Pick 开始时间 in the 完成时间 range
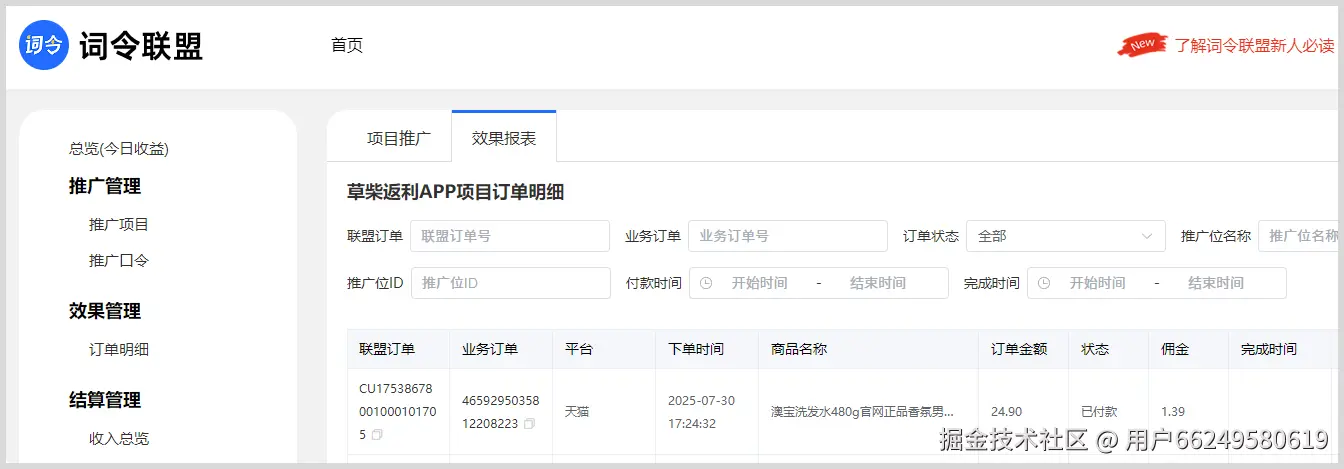The height and width of the screenshot is (469, 1344). [1097, 283]
